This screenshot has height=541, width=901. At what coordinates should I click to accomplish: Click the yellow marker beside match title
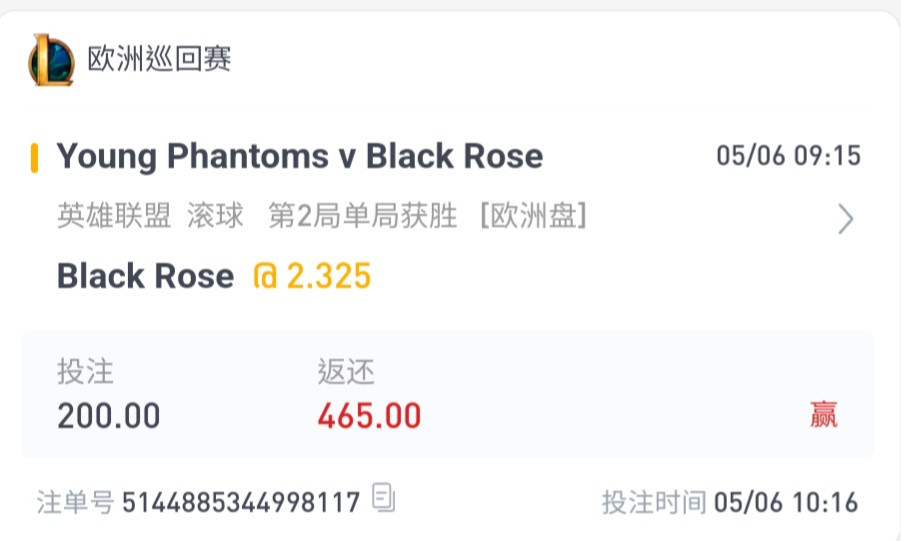pyautogui.click(x=34, y=158)
